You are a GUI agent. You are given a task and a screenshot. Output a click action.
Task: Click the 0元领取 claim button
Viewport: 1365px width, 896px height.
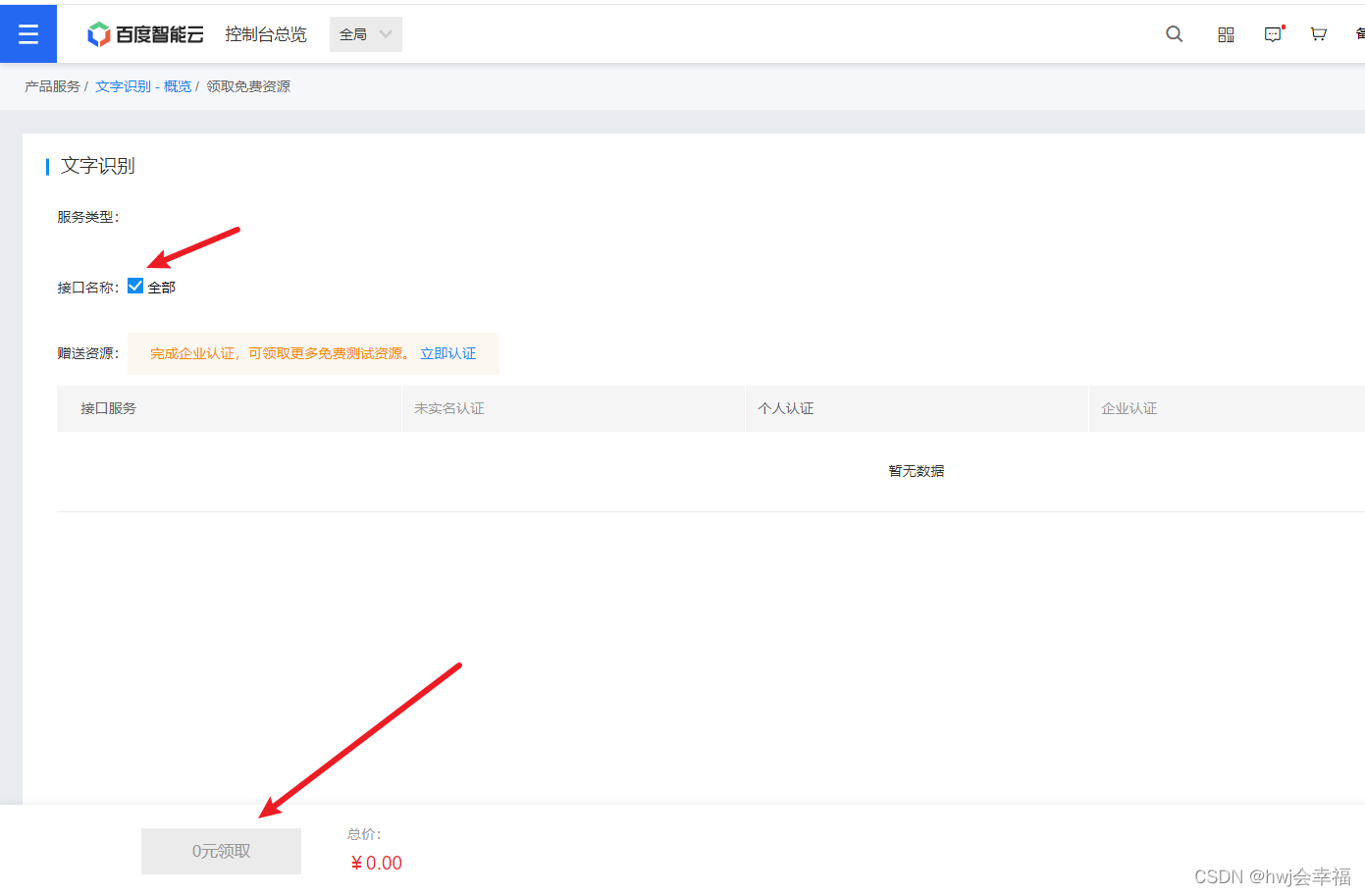pos(221,851)
